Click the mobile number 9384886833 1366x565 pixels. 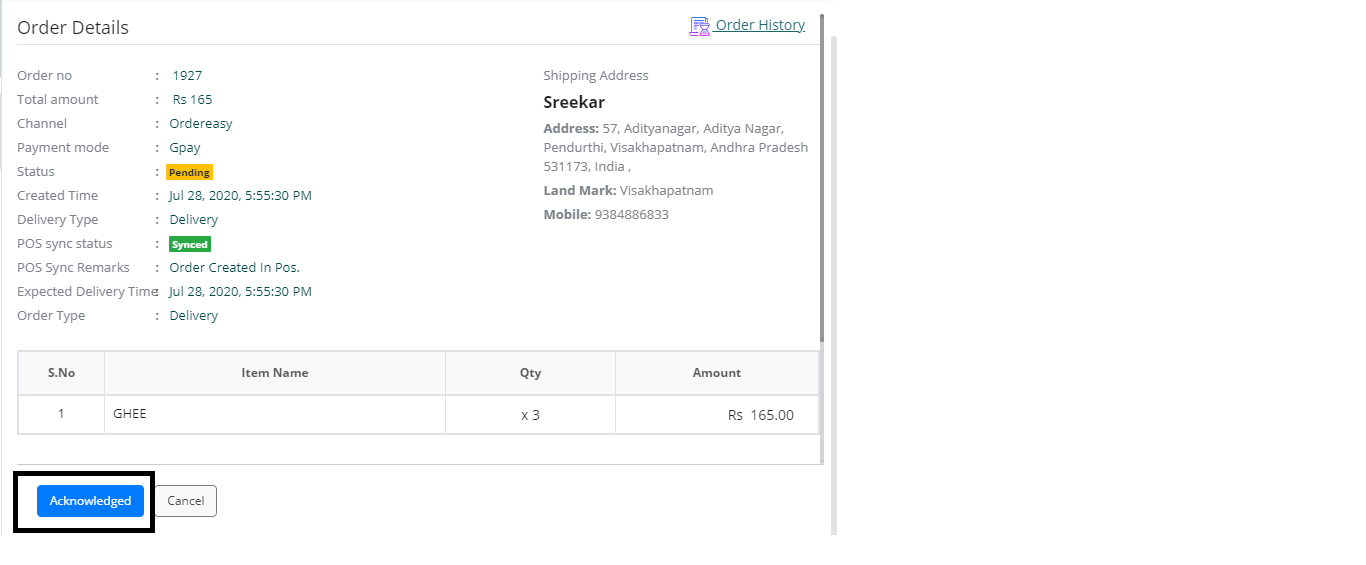tap(631, 215)
